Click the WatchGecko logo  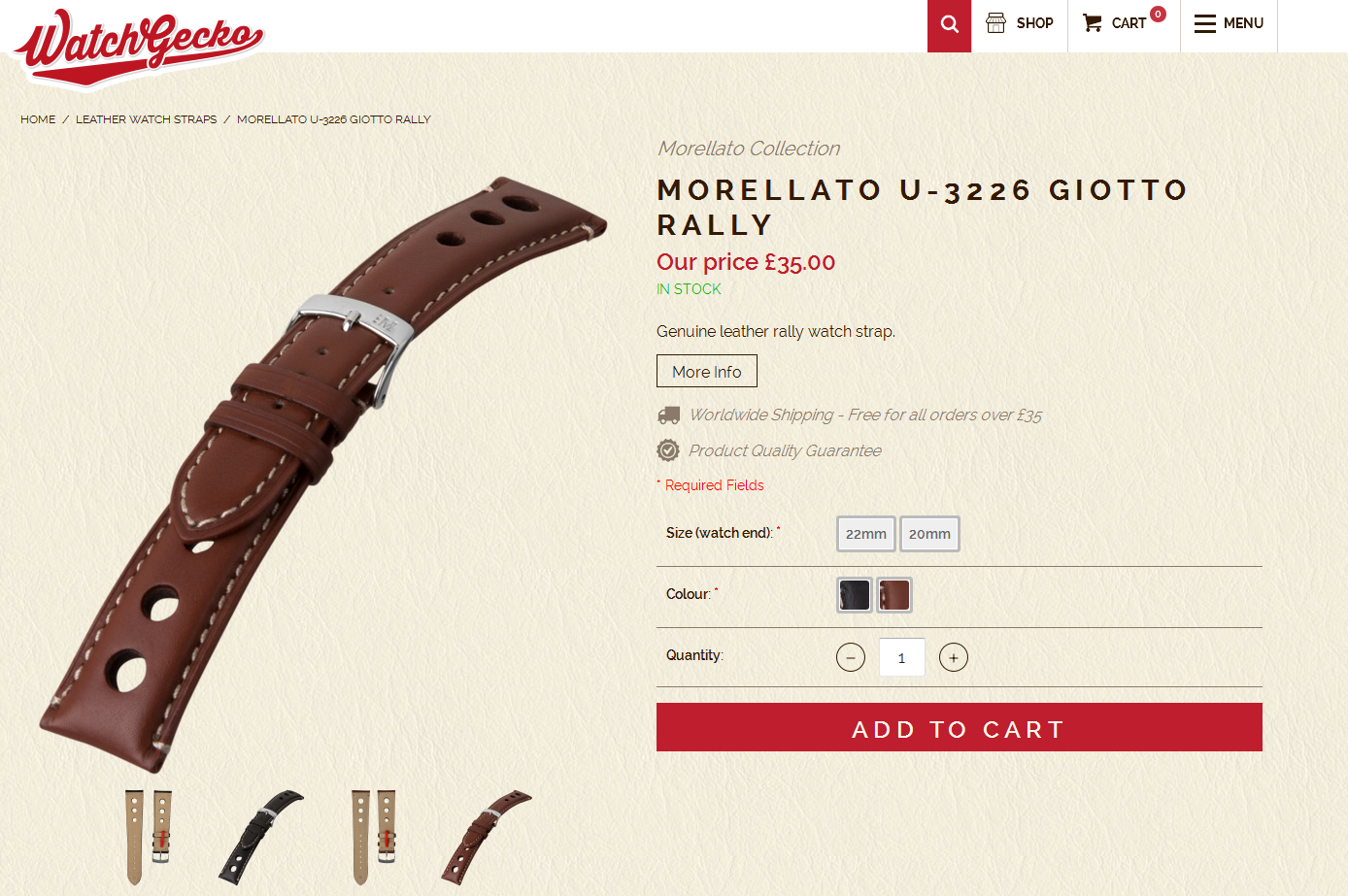138,47
